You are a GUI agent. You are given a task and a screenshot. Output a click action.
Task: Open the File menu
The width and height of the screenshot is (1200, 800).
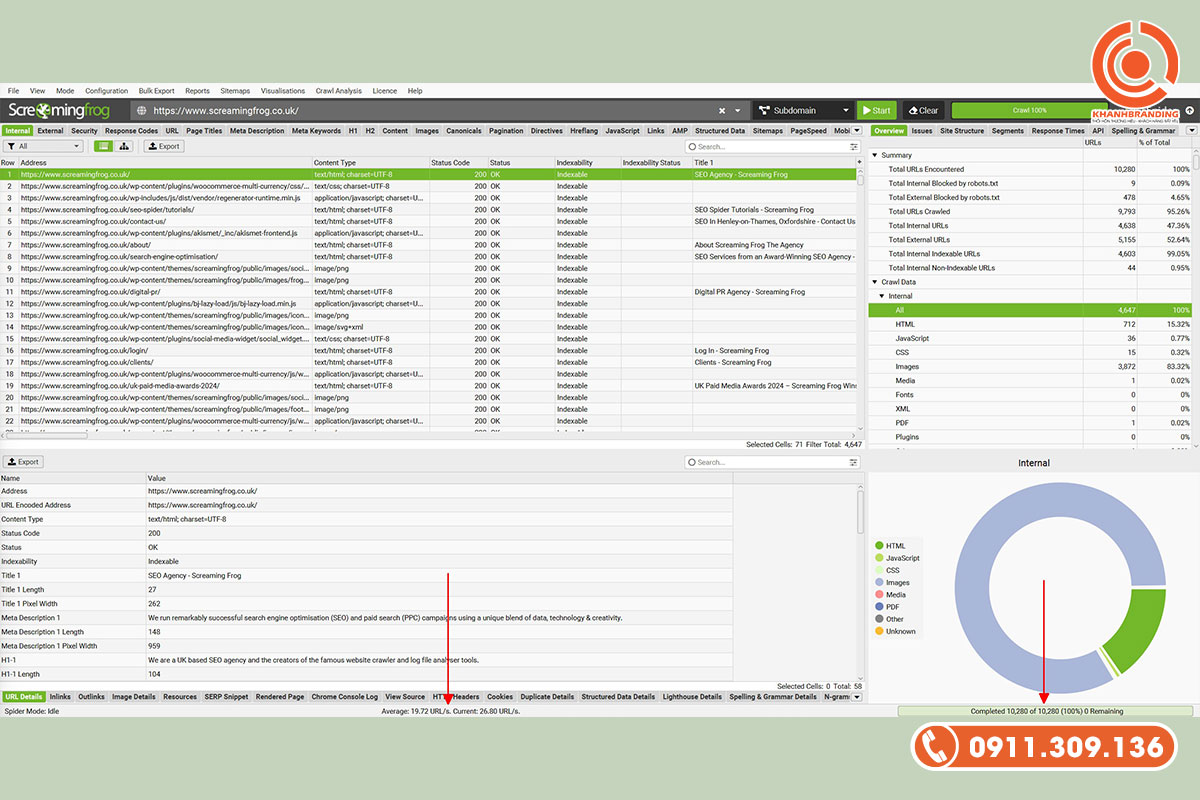14,91
